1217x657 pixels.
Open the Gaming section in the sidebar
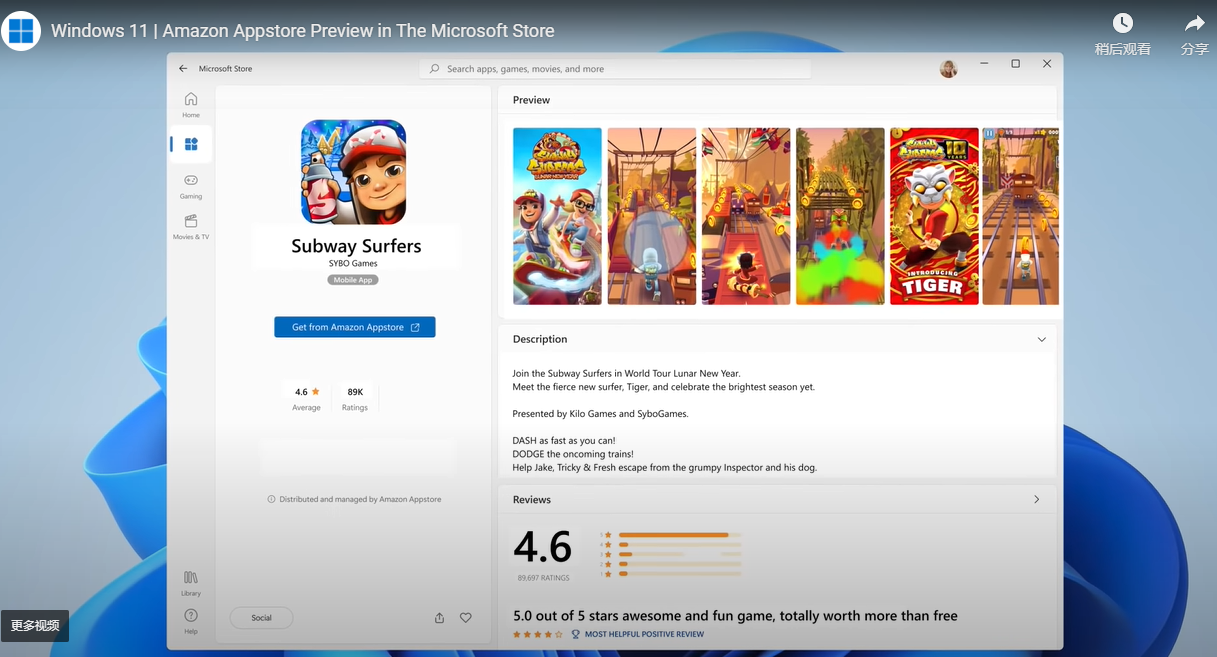[x=191, y=186]
